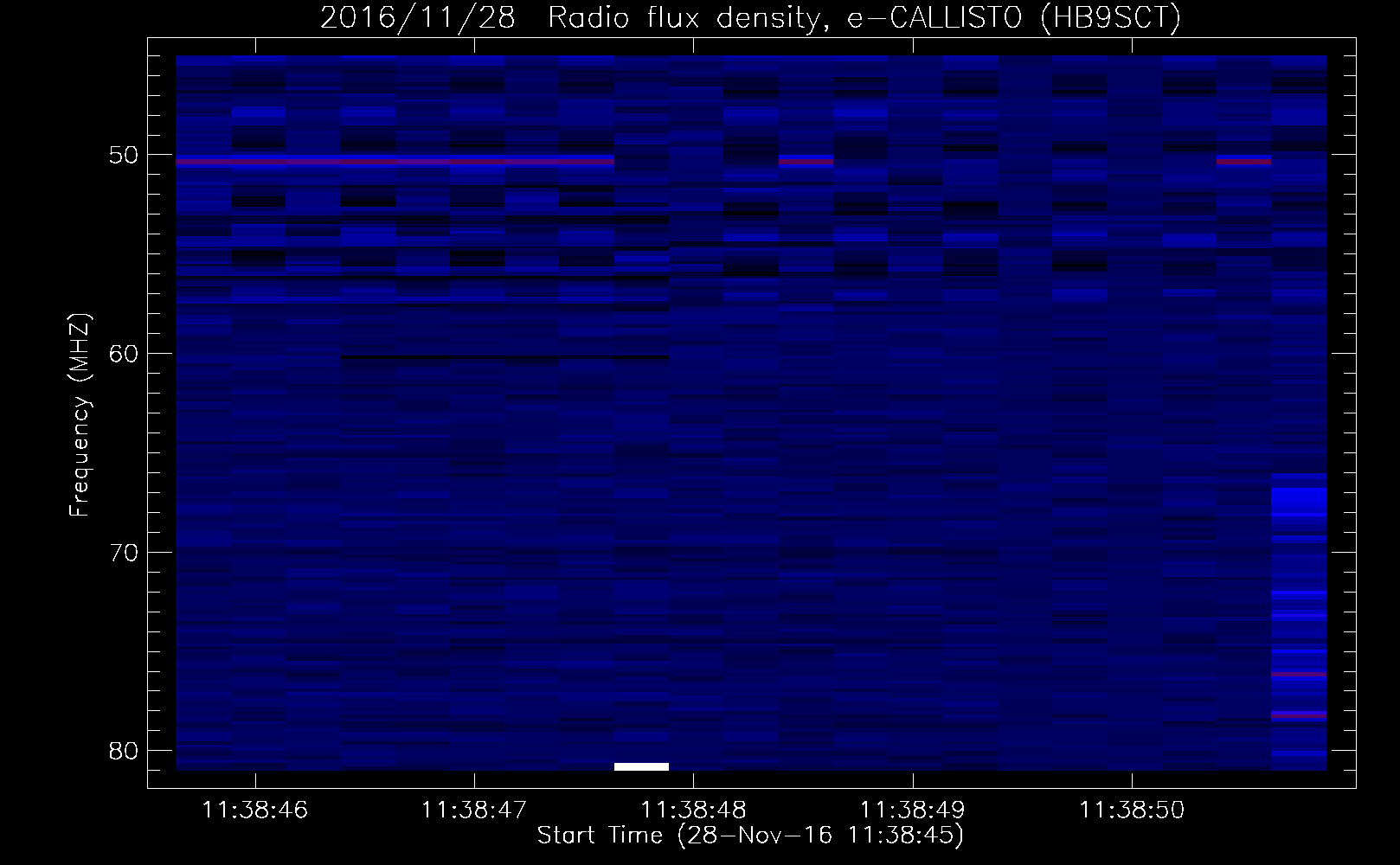Image resolution: width=1400 pixels, height=865 pixels.
Task: Click the 11:38:50 time tick label
Action: click(x=1132, y=811)
